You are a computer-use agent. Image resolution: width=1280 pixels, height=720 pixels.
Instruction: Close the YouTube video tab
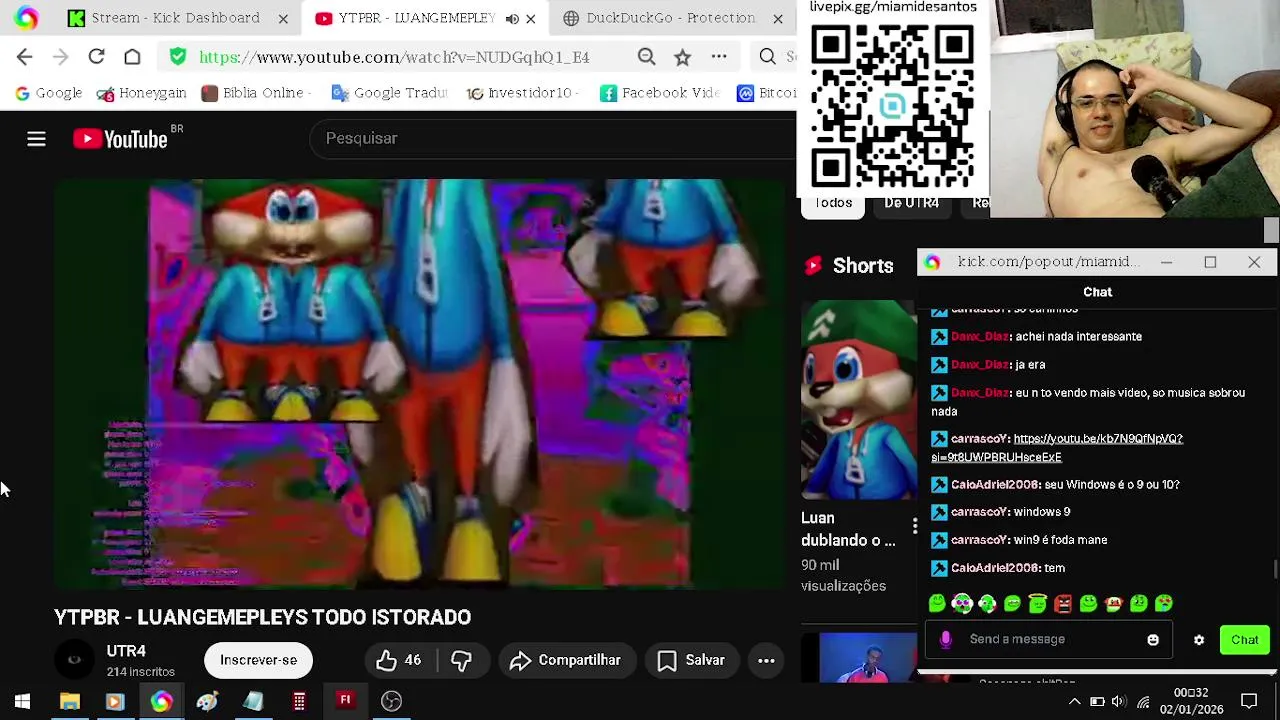coord(530,18)
